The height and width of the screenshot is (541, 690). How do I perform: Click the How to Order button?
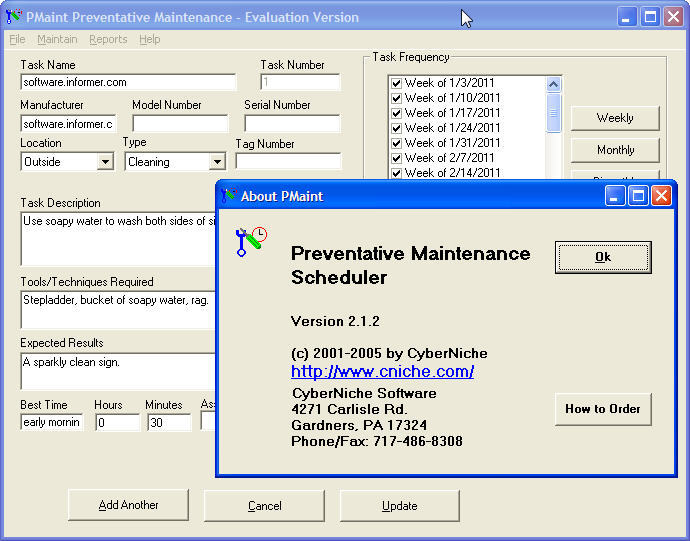603,409
